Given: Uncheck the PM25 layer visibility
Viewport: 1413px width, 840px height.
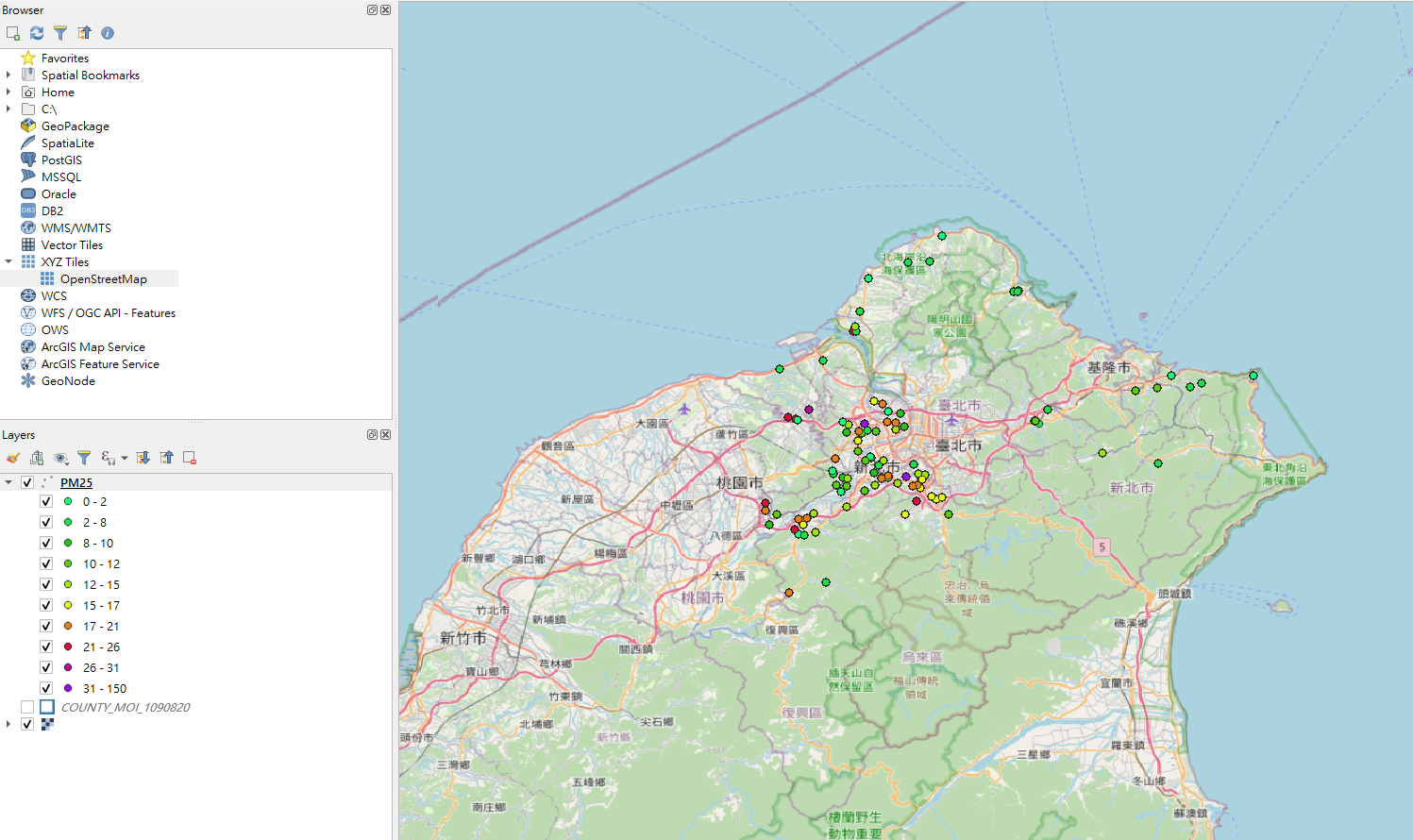Looking at the screenshot, I should click(x=27, y=482).
